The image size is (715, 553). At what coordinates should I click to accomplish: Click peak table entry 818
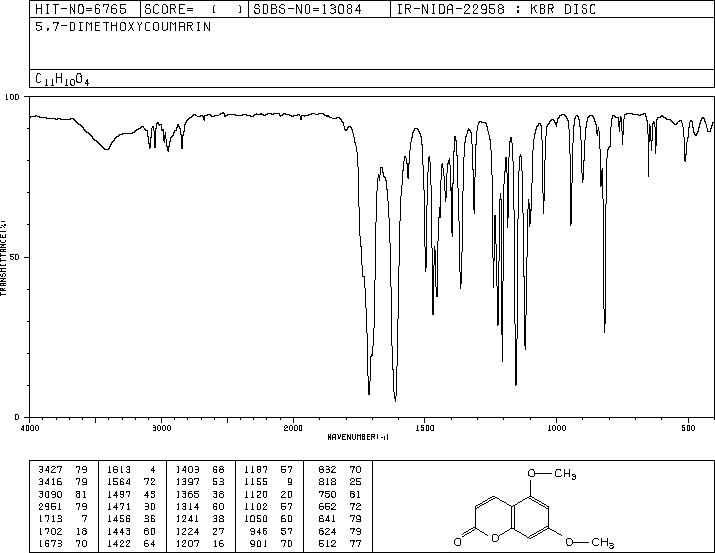click(327, 482)
